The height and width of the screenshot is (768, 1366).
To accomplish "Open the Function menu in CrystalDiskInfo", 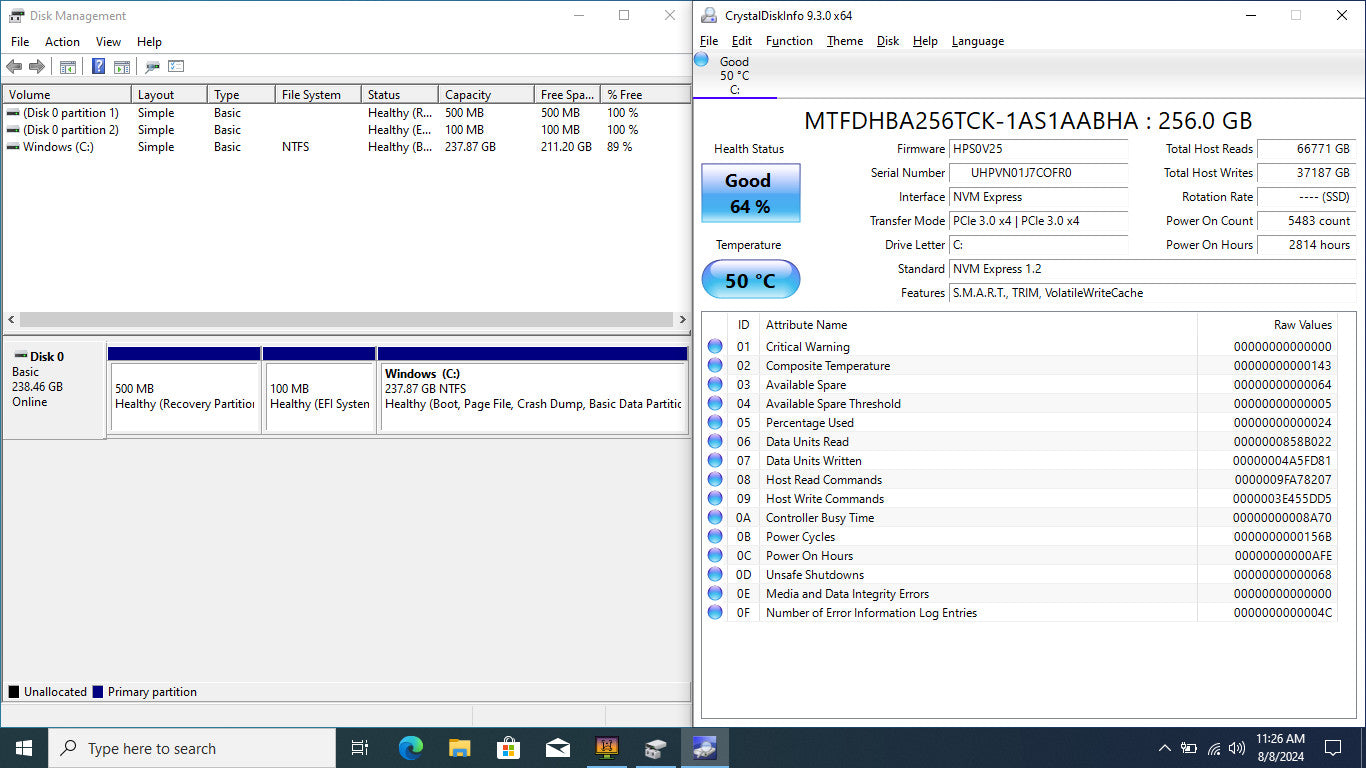I will point(789,41).
